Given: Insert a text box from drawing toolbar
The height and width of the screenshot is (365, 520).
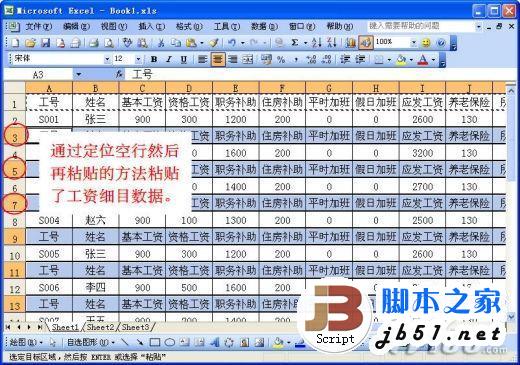Looking at the screenshot, I should click(x=185, y=342).
